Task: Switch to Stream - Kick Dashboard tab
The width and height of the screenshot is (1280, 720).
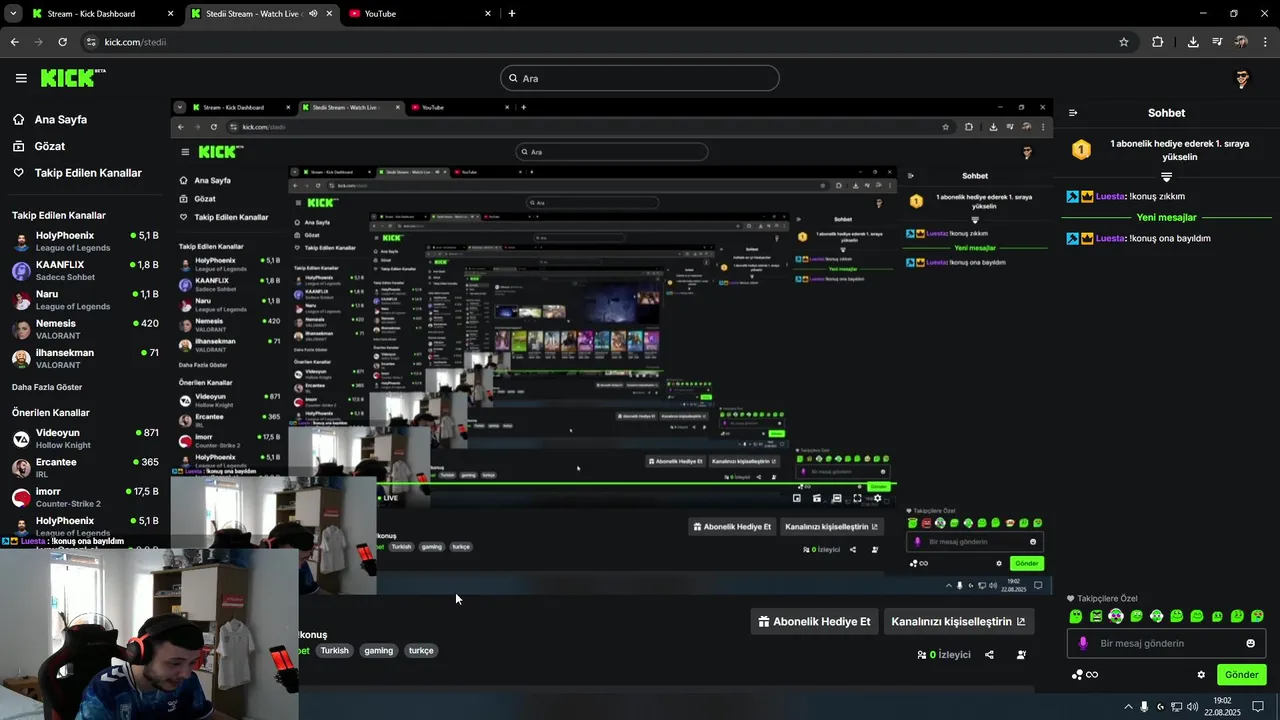Action: (101, 14)
